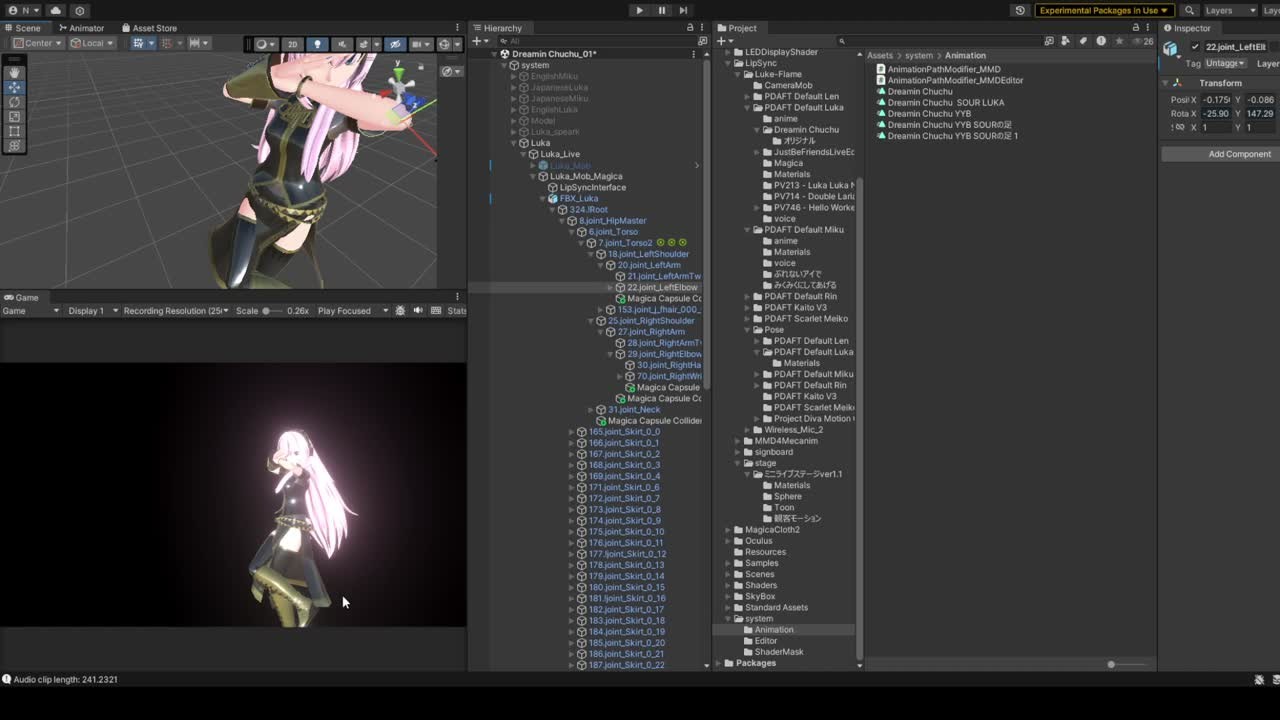Toggle scene lighting bulb button
The image size is (1280, 720).
click(x=317, y=44)
